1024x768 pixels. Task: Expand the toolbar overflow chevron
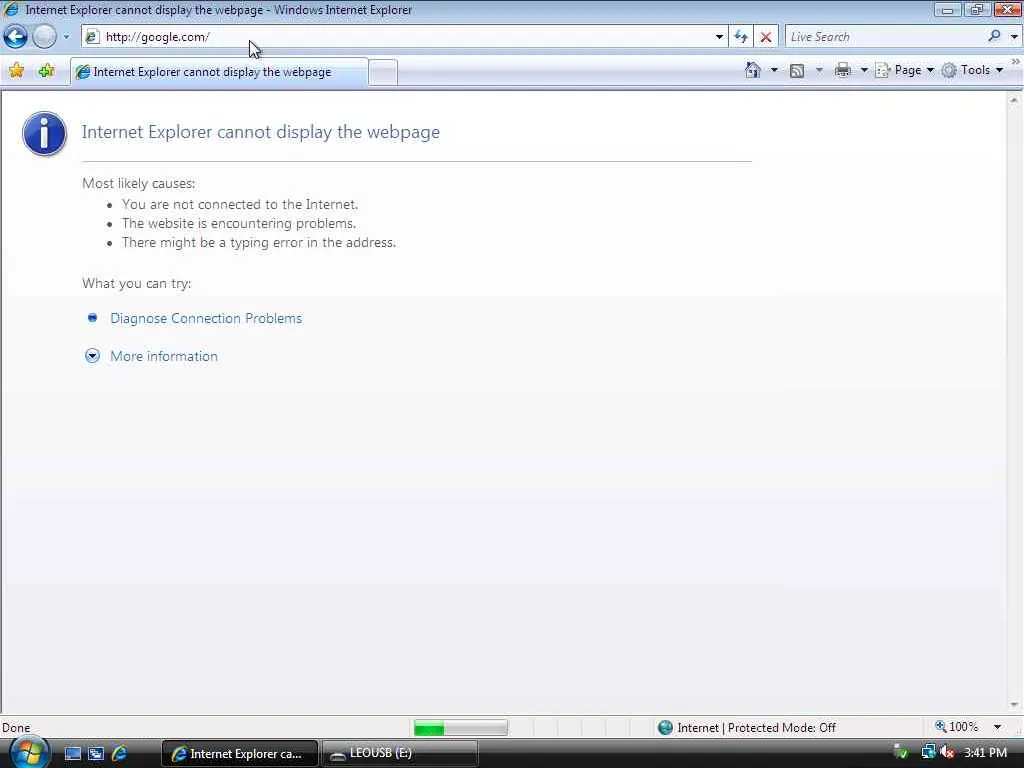[1016, 61]
